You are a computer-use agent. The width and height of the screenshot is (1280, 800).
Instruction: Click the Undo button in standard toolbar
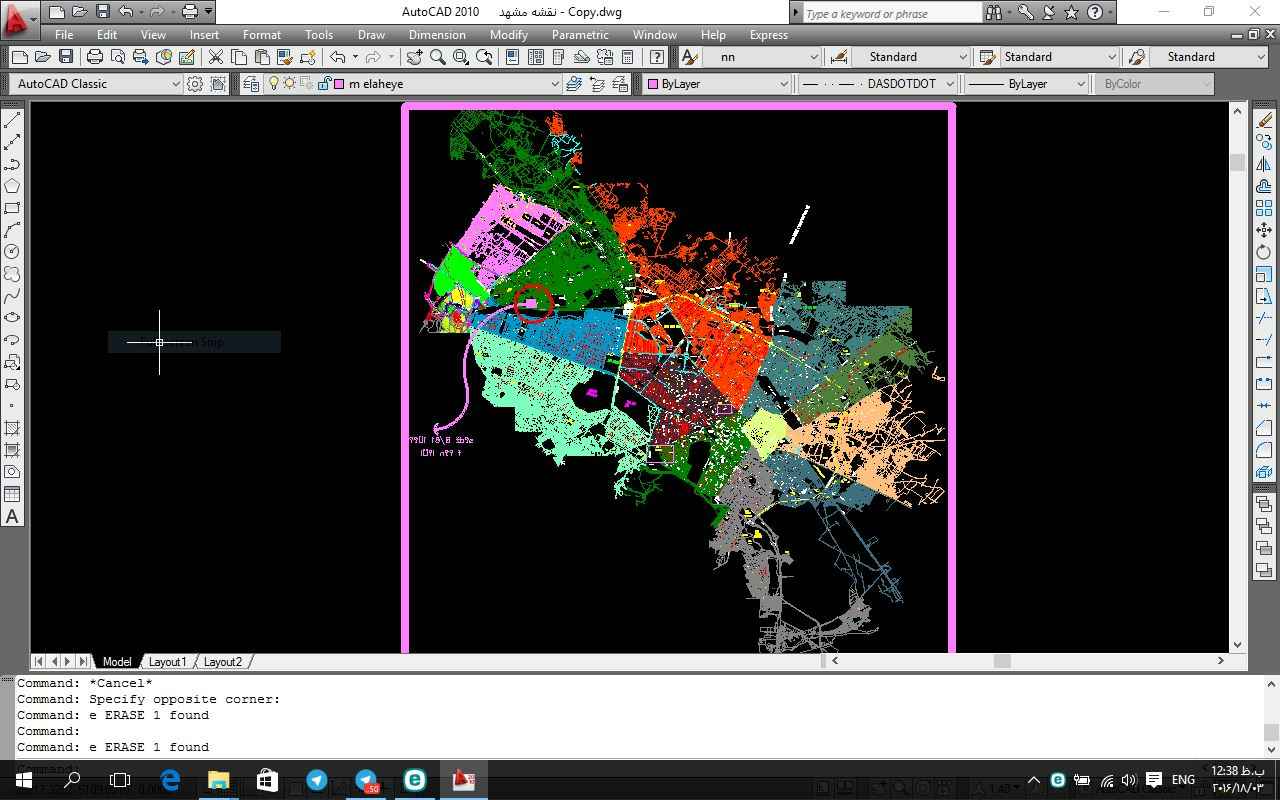337,57
